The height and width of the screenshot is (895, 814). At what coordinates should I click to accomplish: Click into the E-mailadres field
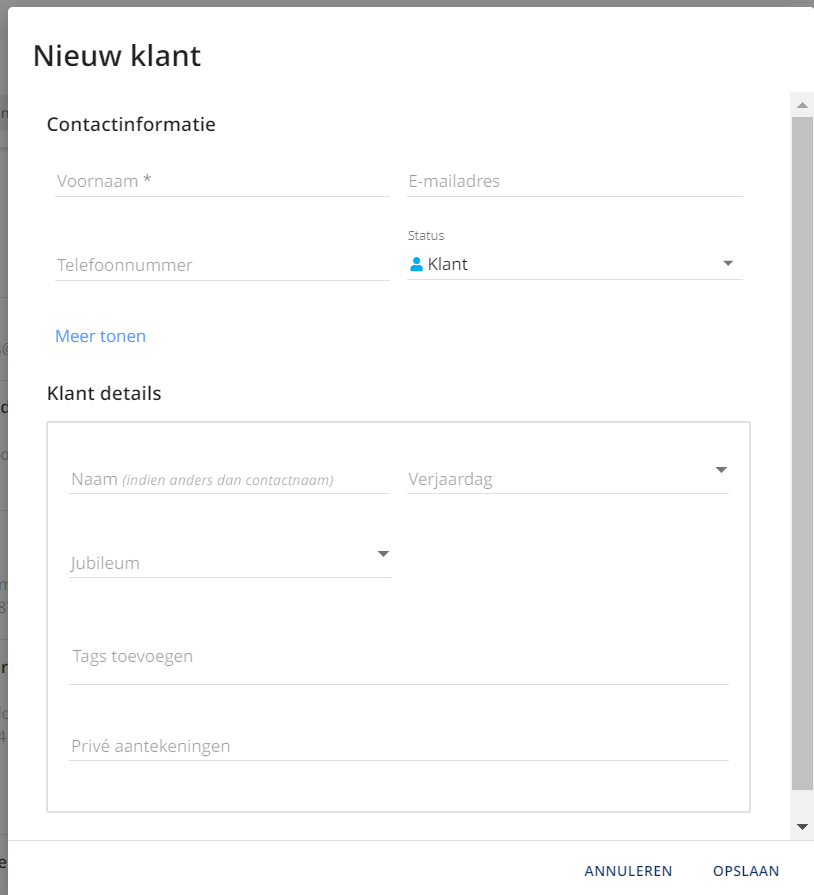pos(574,182)
